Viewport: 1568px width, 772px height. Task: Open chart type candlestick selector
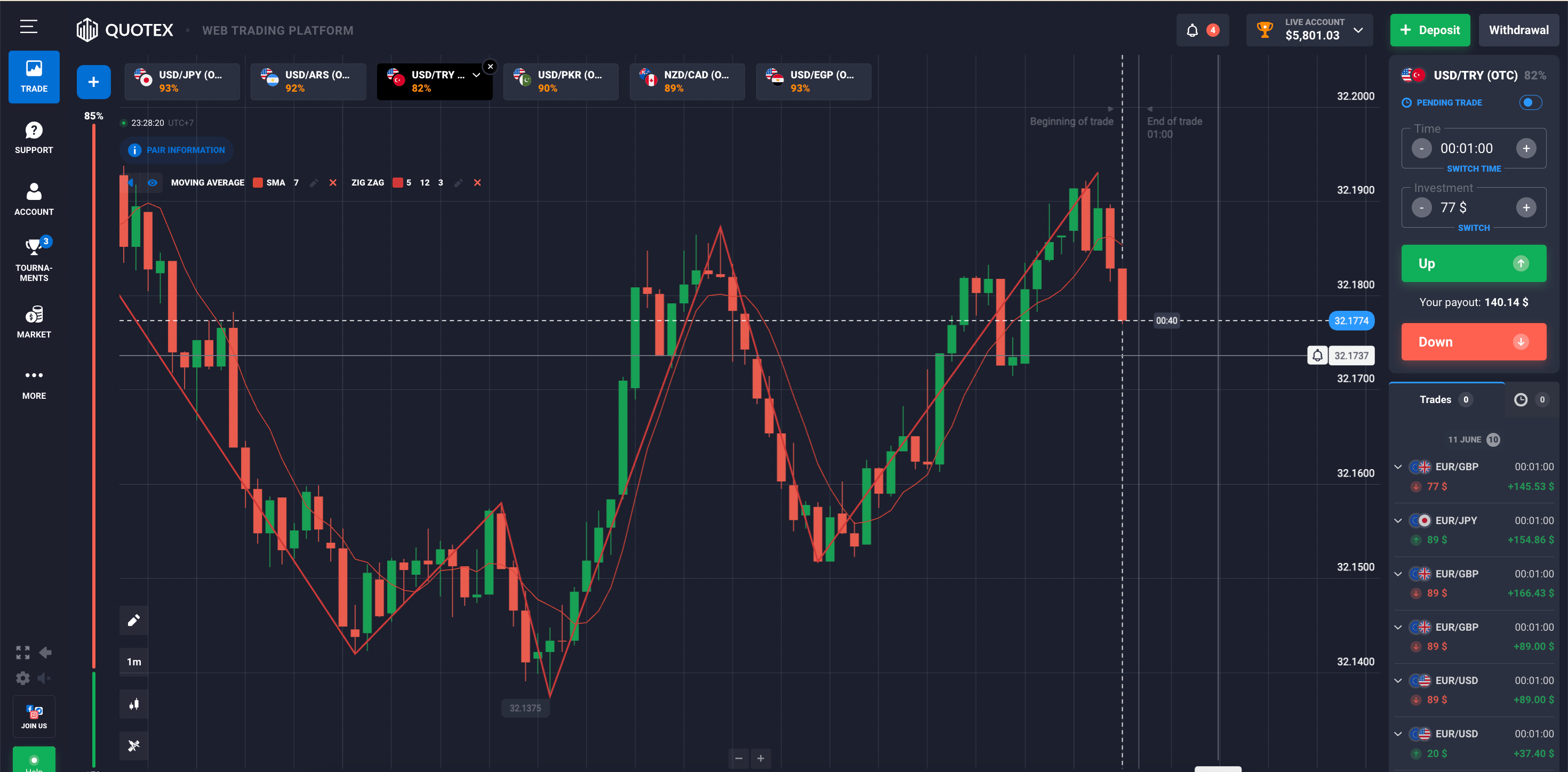(134, 704)
